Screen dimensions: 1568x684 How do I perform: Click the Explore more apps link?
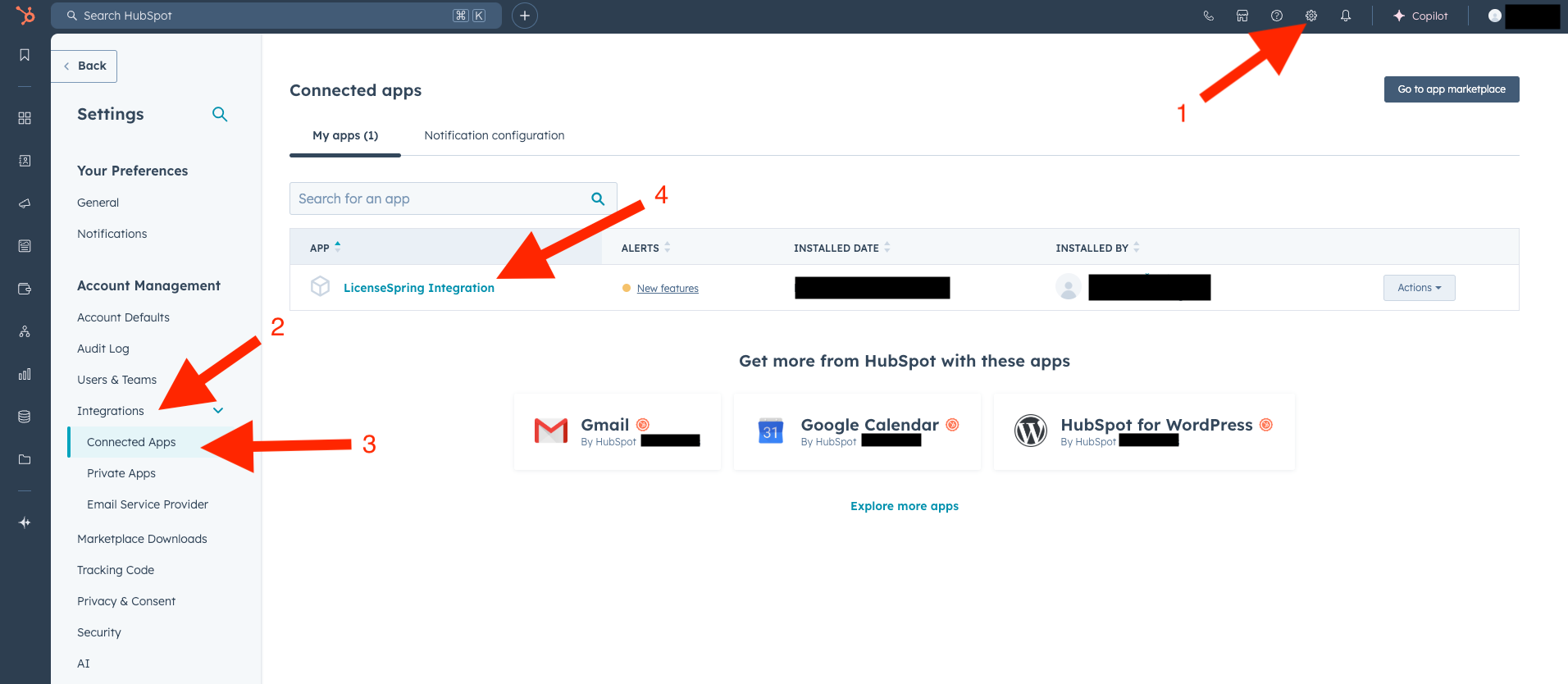904,506
